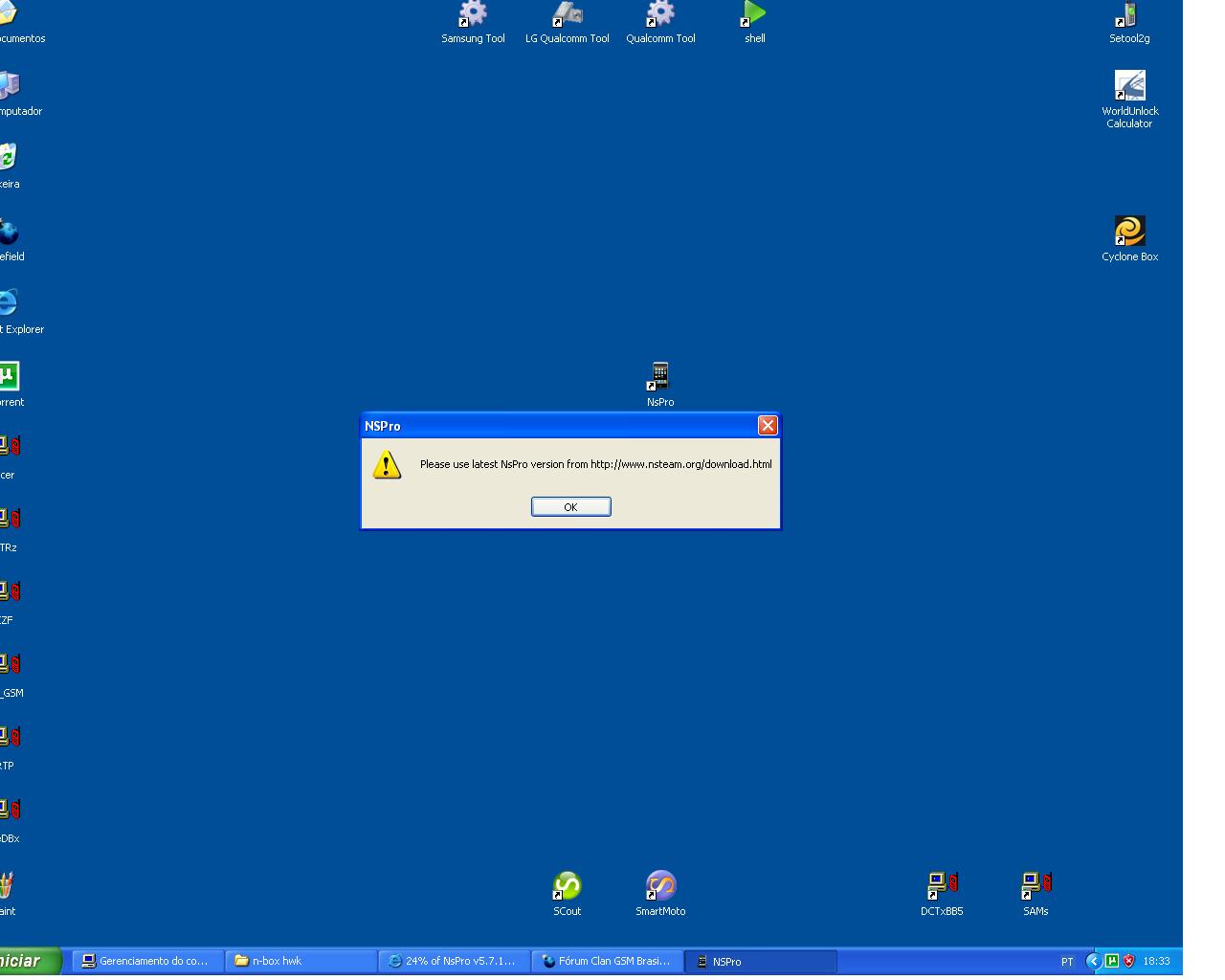Viewport: 1225px width, 980px height.
Task: Close the NSPro warning dialog
Action: tap(768, 426)
